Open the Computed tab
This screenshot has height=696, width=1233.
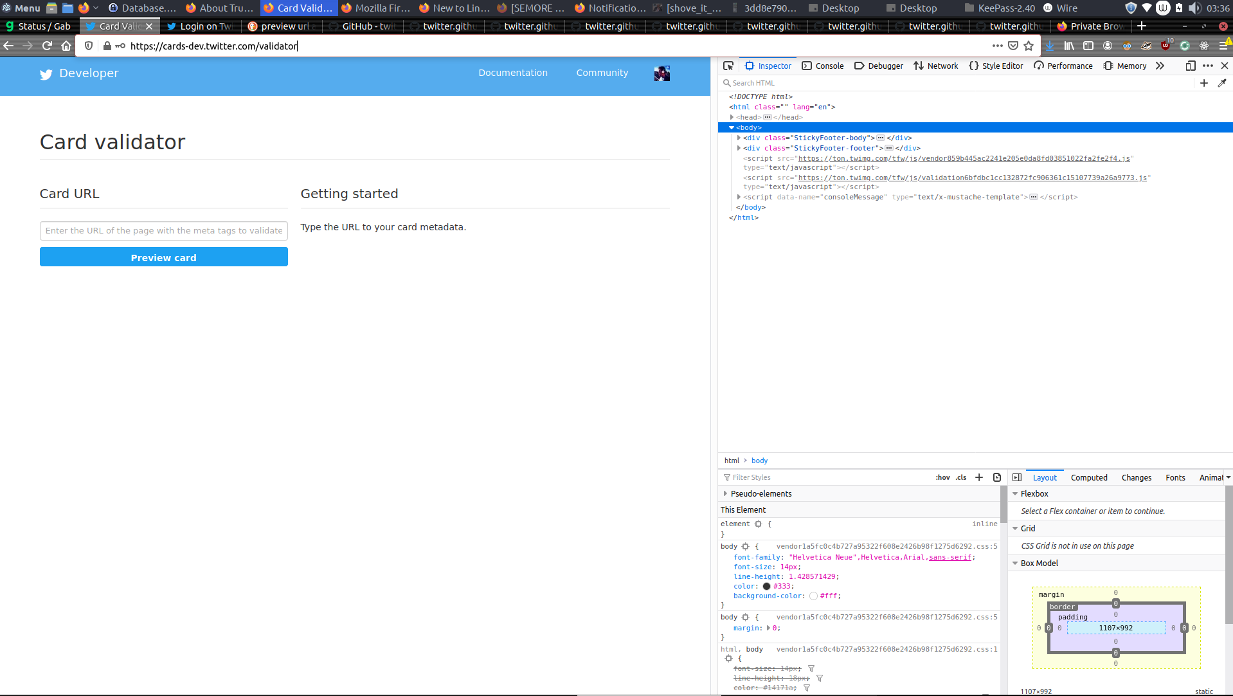(1089, 478)
